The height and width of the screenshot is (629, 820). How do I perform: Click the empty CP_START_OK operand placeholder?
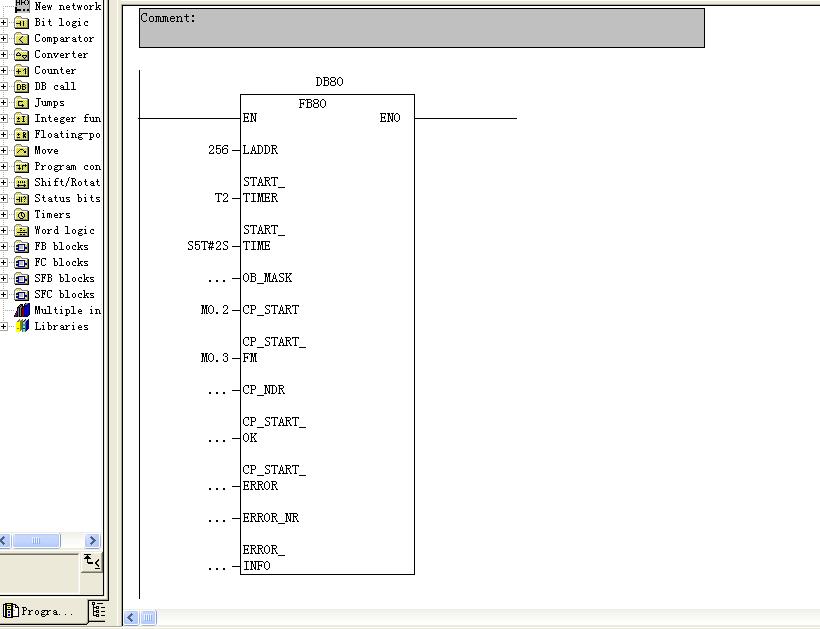click(217, 439)
